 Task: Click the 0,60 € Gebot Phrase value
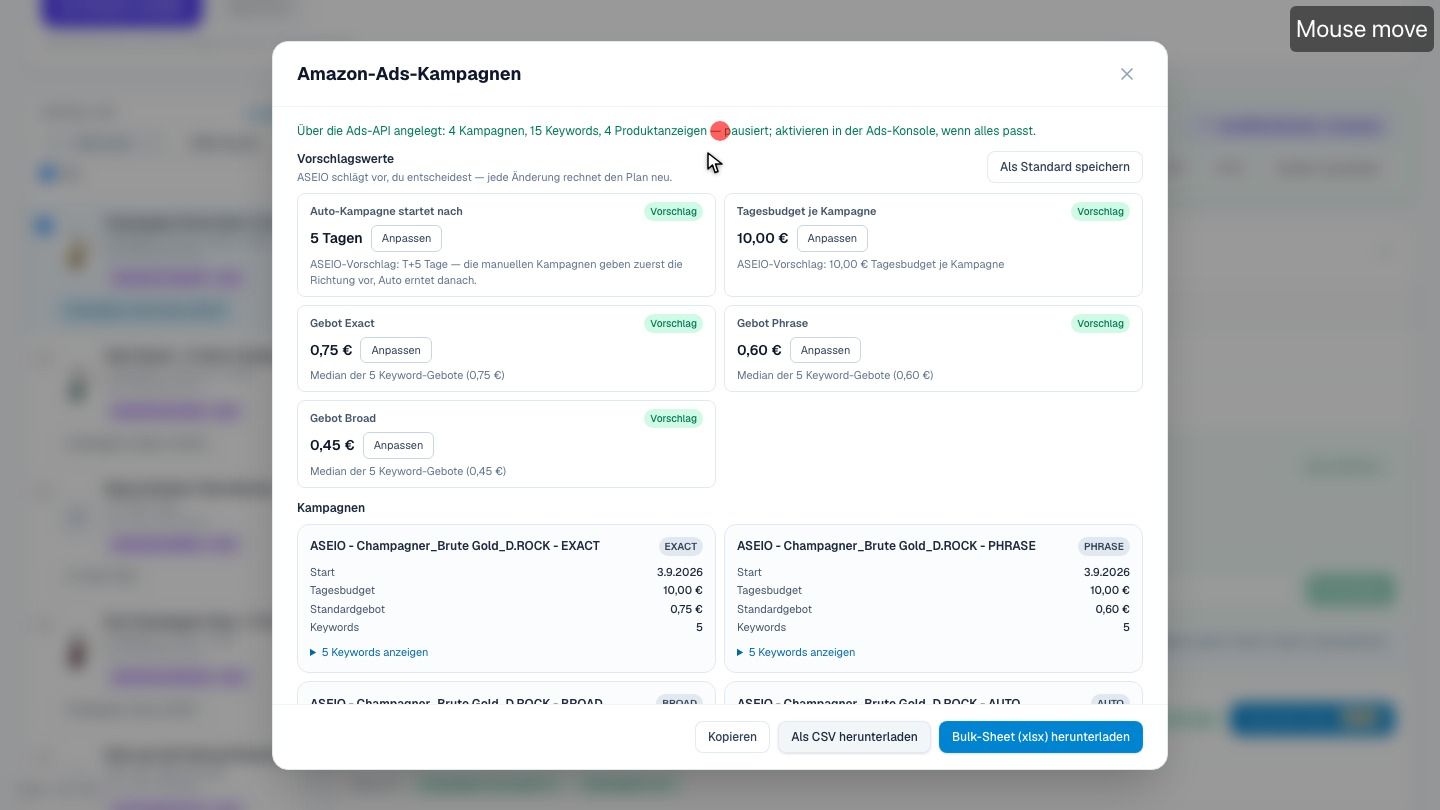[759, 350]
